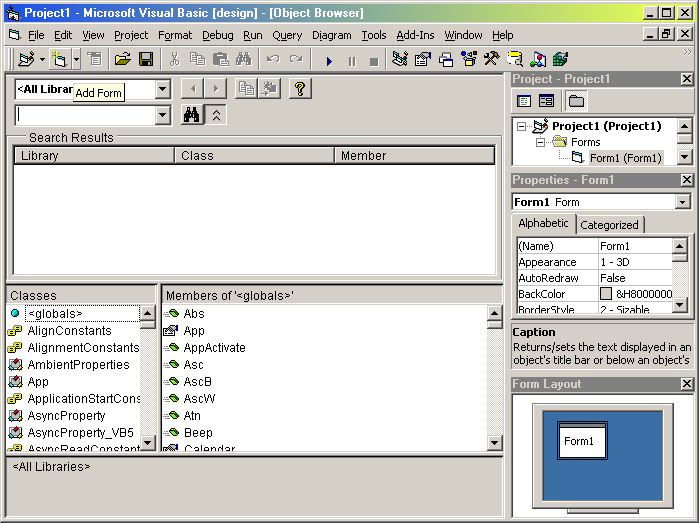Open the Project Explorer toolbar icon
The width and height of the screenshot is (699, 523).
(399, 59)
